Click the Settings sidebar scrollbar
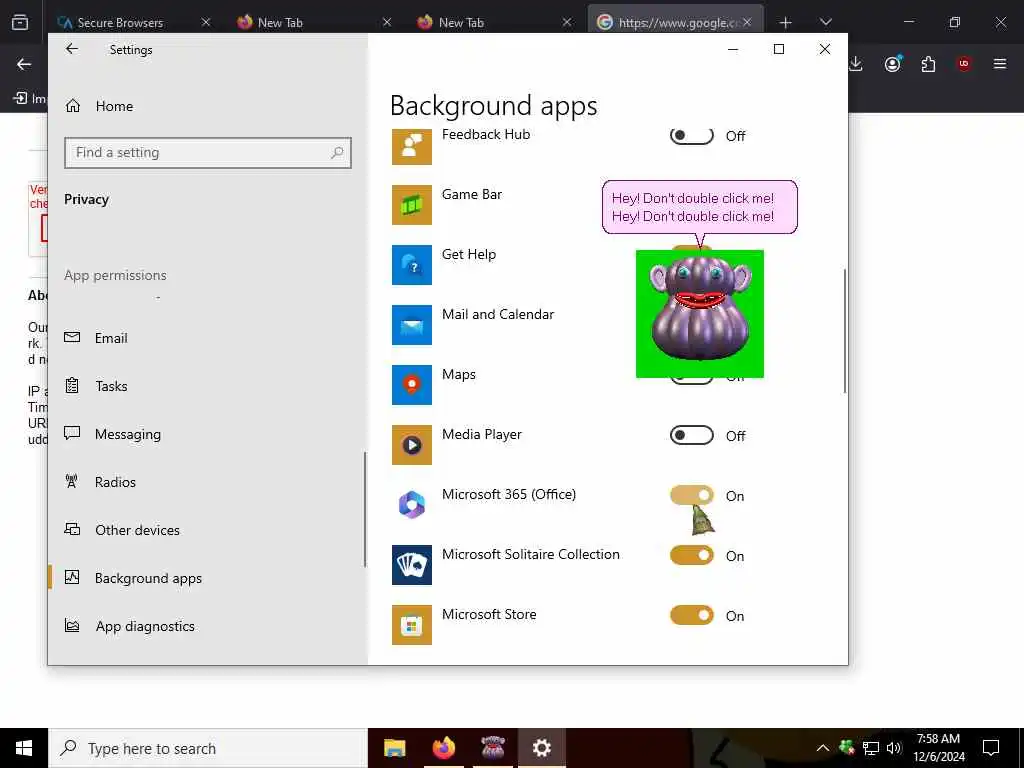 click(365, 509)
